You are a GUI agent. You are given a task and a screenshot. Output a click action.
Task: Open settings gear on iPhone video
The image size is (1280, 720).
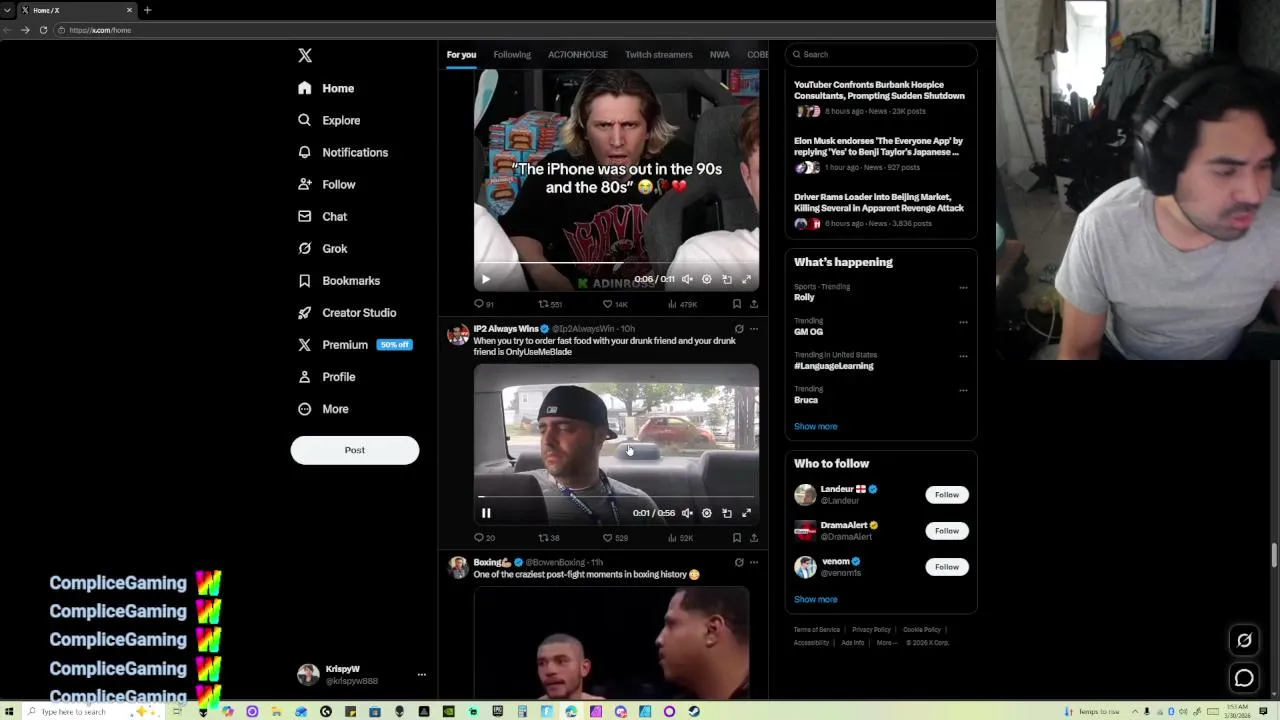[x=707, y=280]
